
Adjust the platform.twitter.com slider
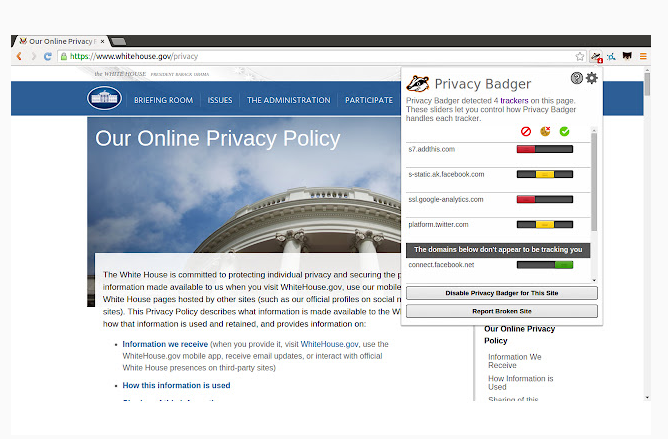pos(544,225)
